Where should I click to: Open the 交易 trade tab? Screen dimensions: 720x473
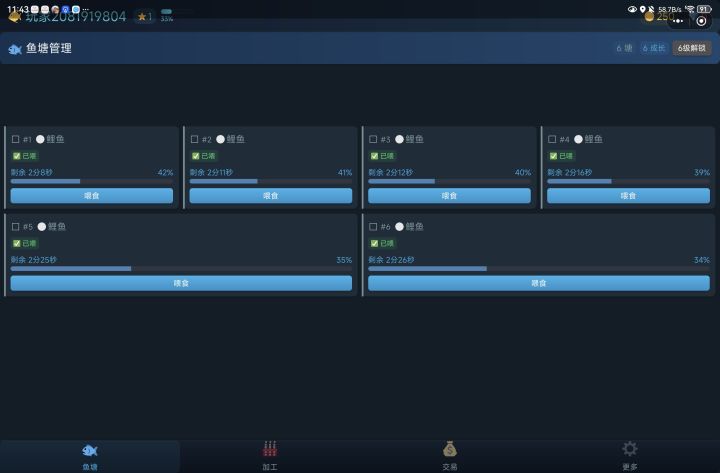[450, 457]
